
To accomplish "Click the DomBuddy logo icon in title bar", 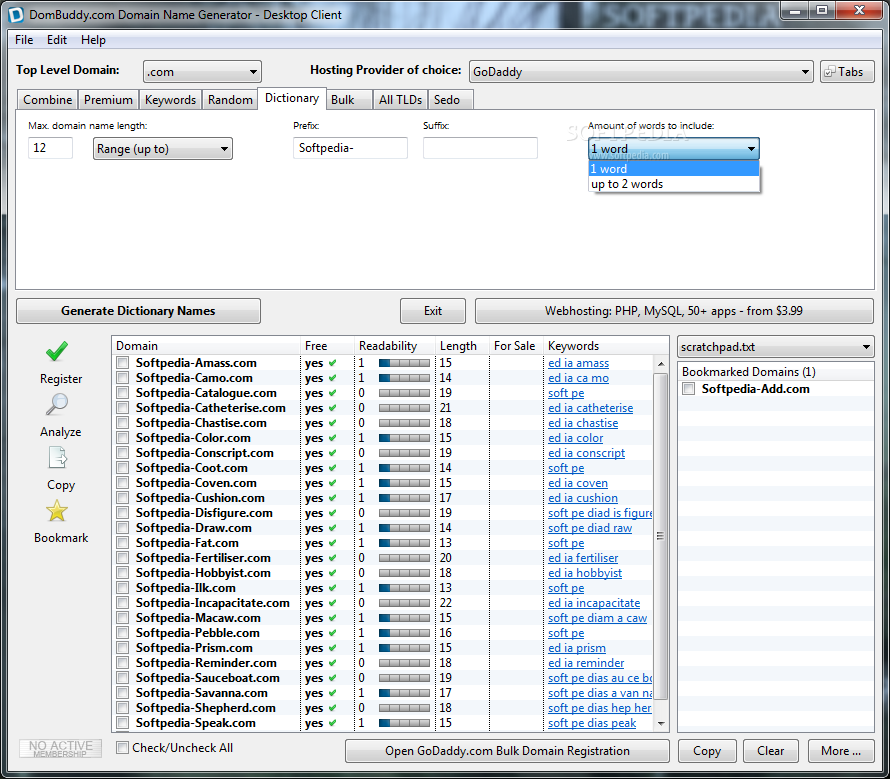I will coord(15,14).
